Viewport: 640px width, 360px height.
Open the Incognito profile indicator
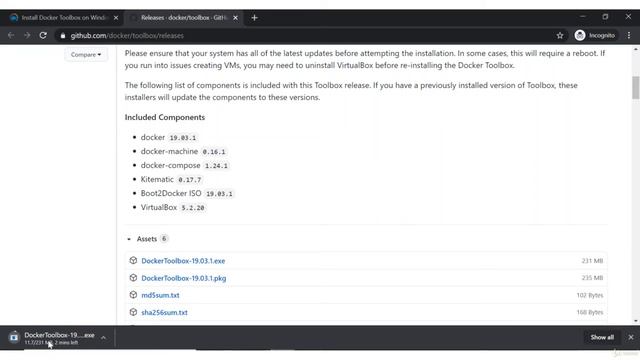[x=595, y=36]
